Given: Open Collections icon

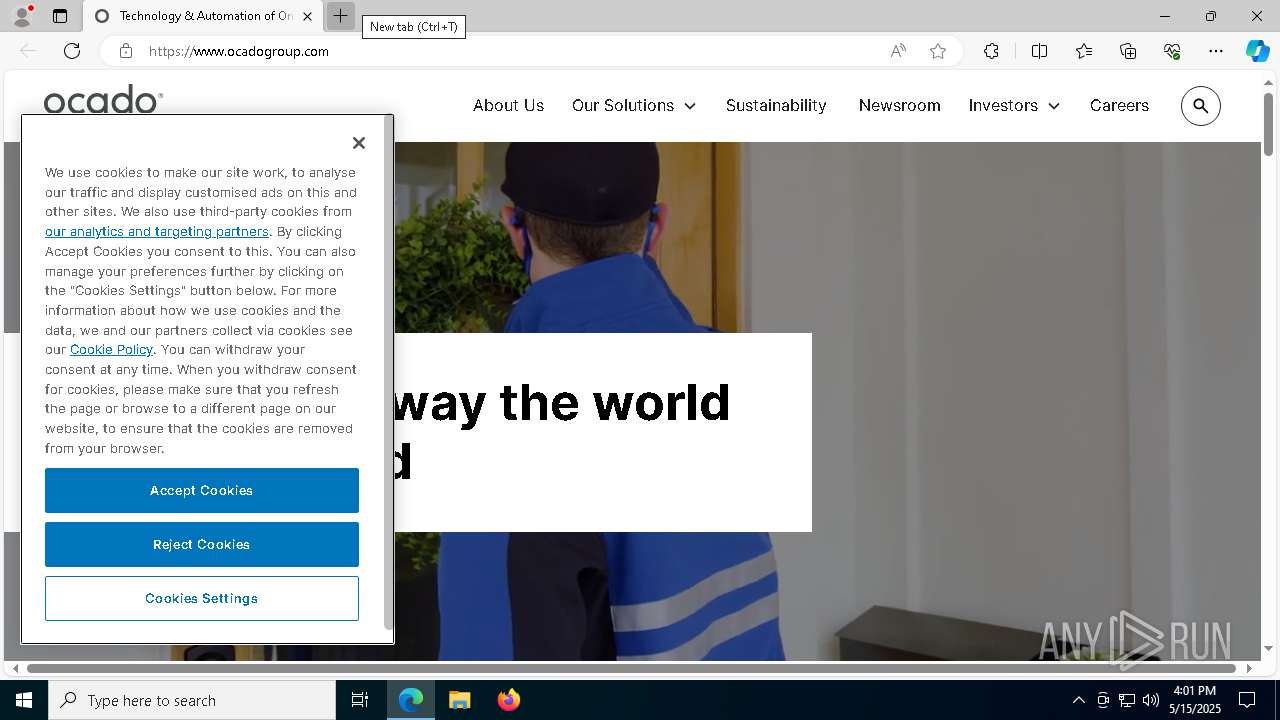Looking at the screenshot, I should click(1128, 51).
